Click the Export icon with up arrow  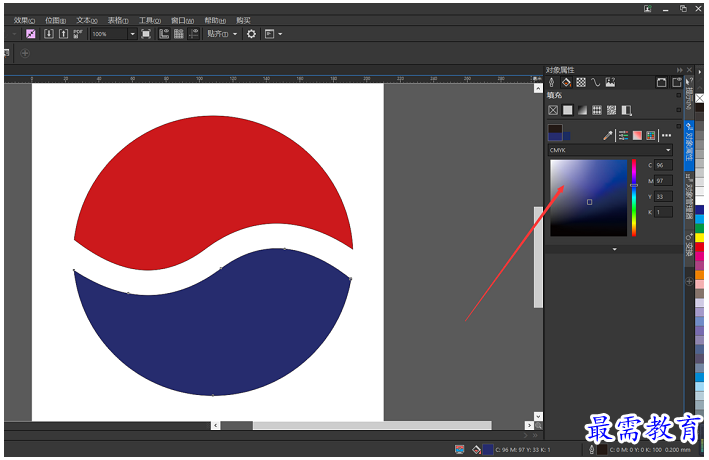64,34
